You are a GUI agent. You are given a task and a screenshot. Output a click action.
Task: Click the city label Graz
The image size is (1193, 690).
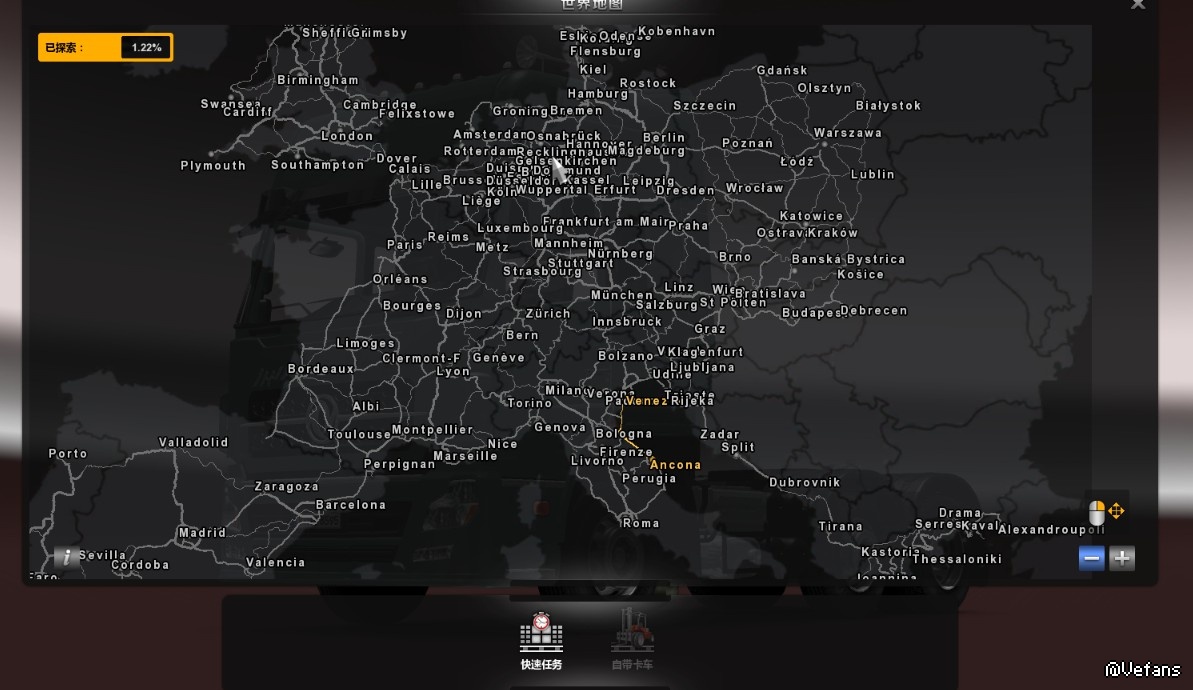pyautogui.click(x=711, y=329)
